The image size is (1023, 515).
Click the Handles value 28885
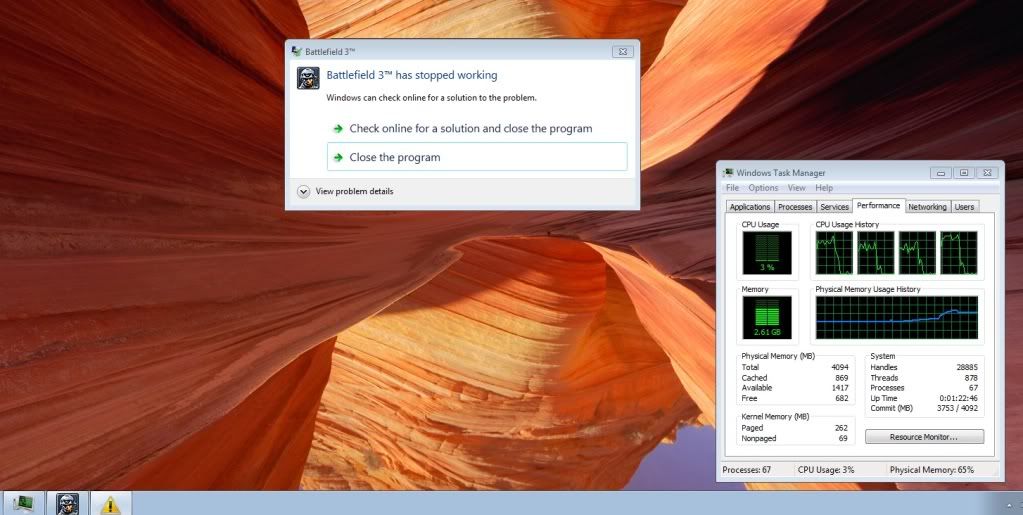[x=967, y=367]
